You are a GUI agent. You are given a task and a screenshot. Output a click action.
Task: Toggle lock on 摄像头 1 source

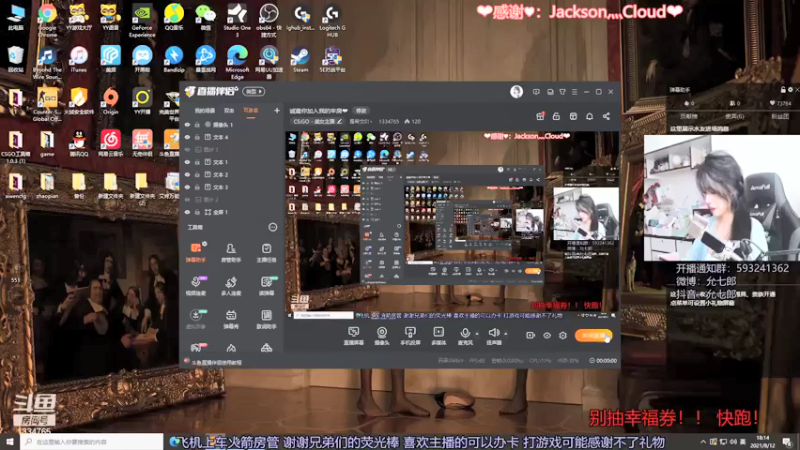[197, 124]
